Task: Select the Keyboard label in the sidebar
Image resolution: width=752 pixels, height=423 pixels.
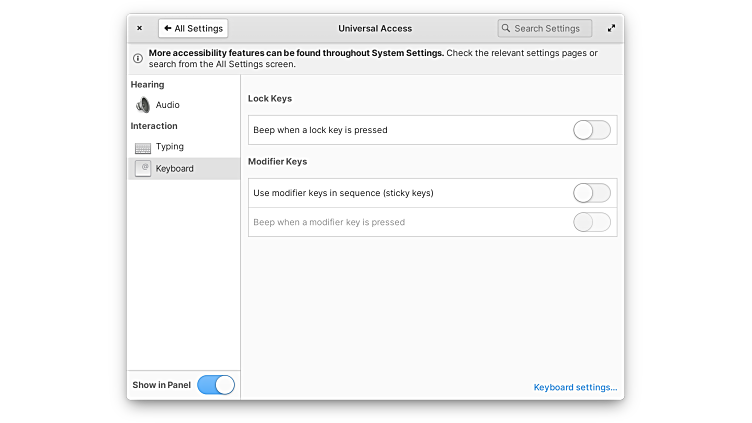Action: click(x=175, y=169)
